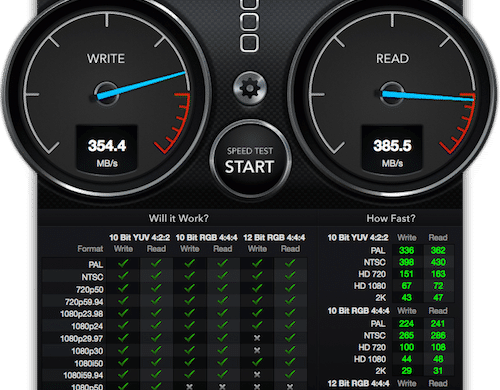Select the 354.4 MB/s write speed readout
The image size is (500, 390).
[107, 146]
